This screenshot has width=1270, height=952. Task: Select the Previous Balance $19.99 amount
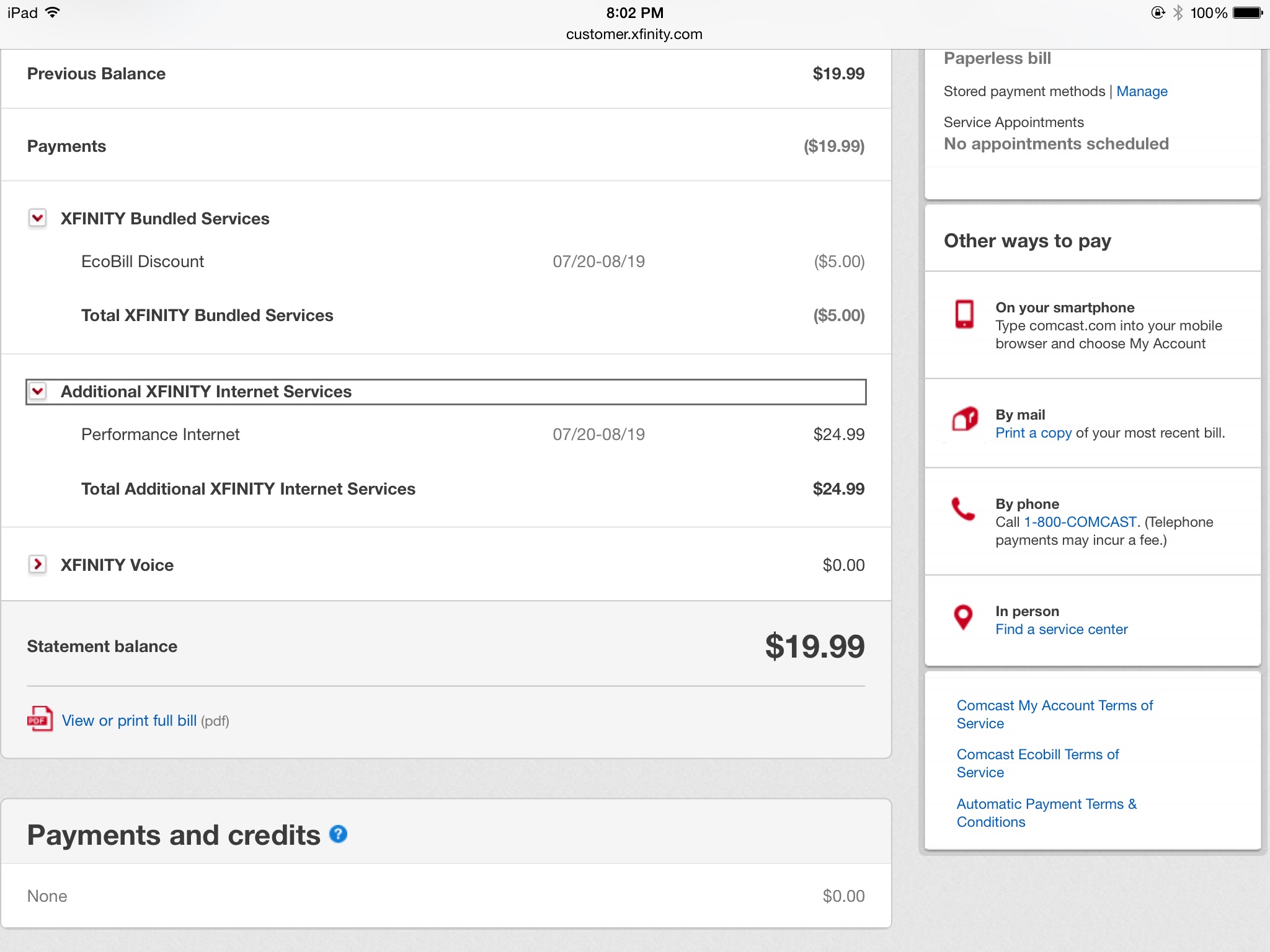click(838, 74)
